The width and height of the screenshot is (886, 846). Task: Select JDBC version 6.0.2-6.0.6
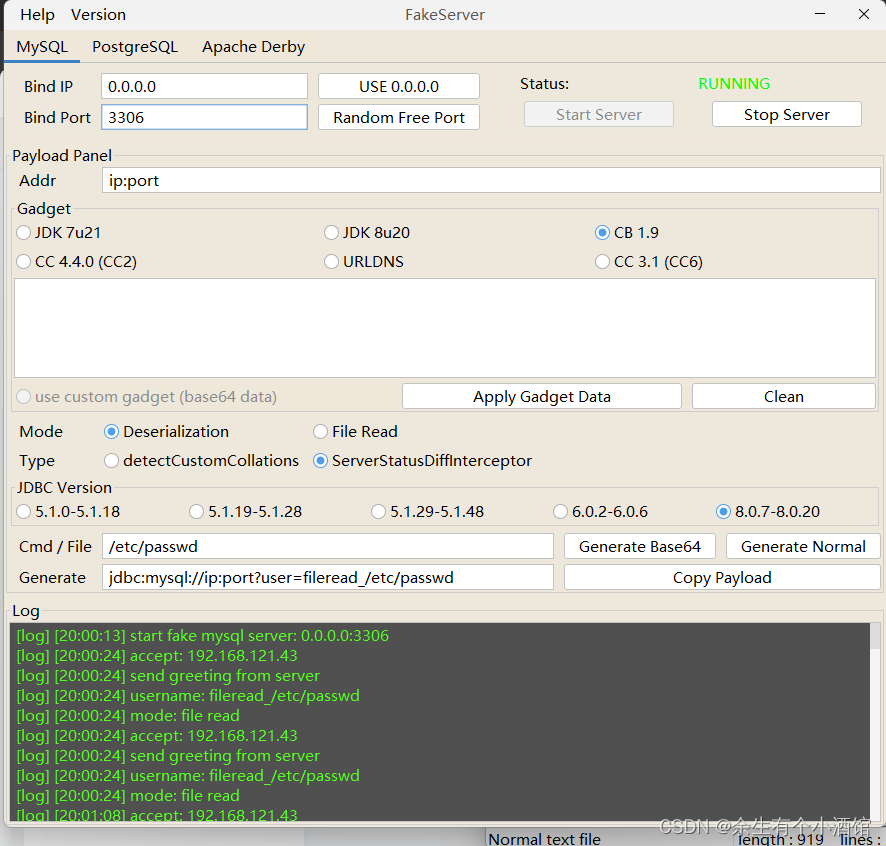coord(601,511)
